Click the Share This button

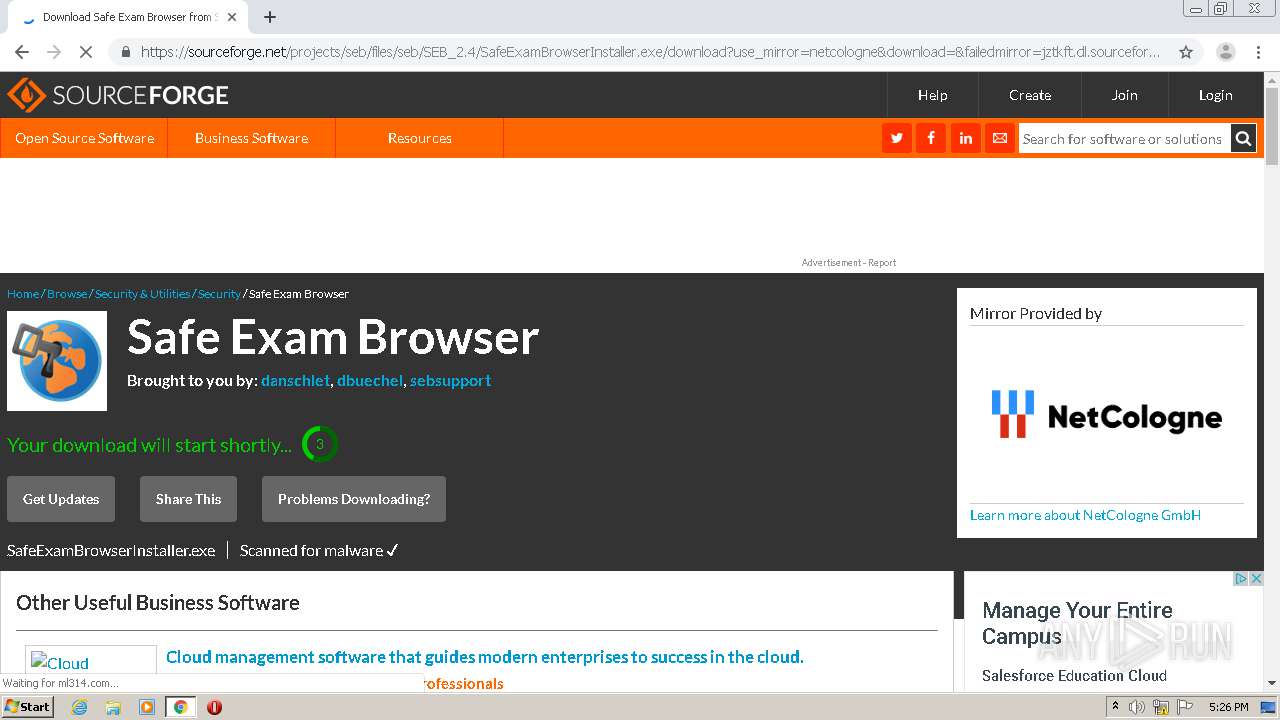pyautogui.click(x=188, y=499)
